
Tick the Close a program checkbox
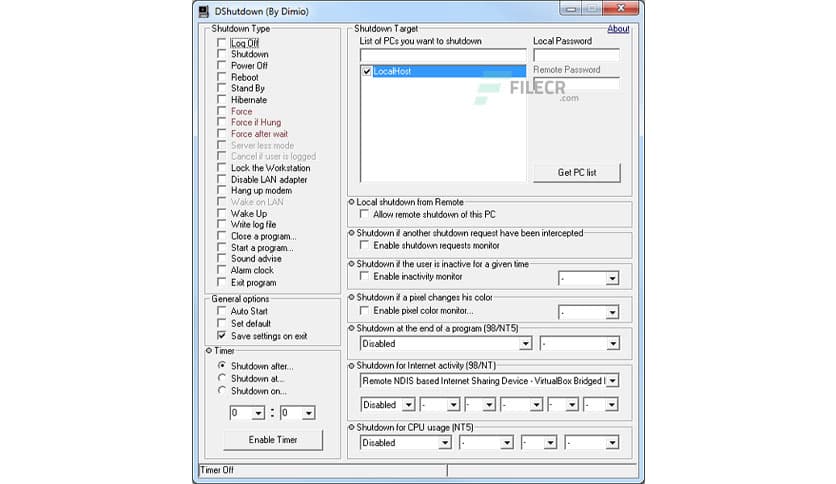pyautogui.click(x=222, y=236)
